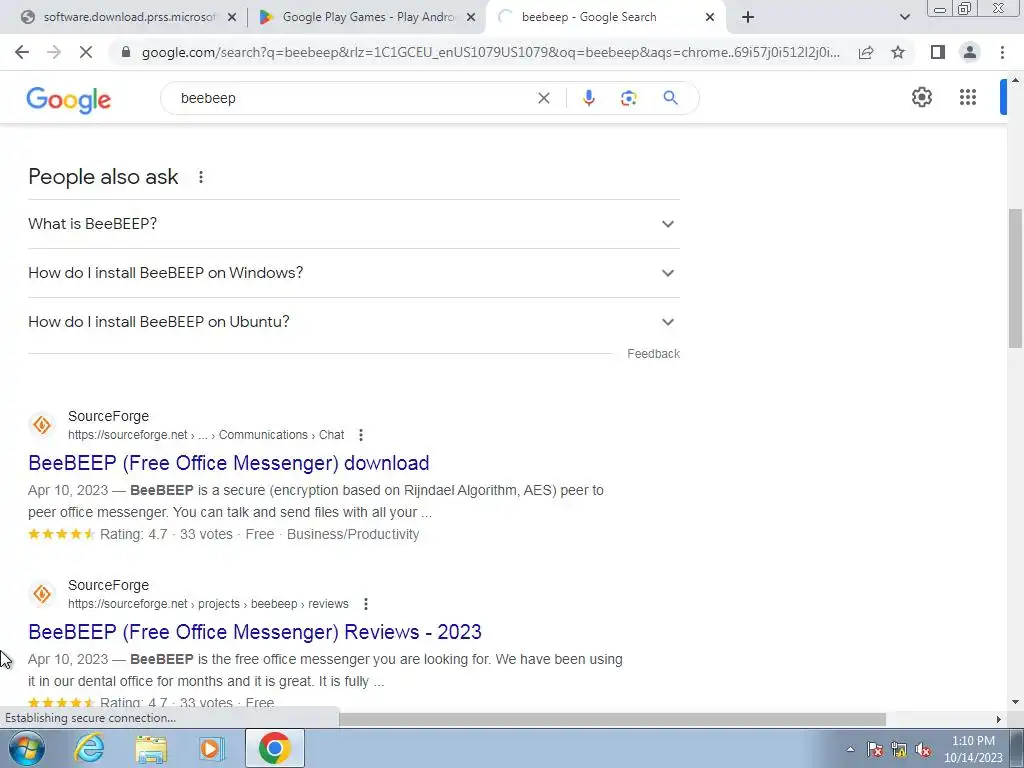The image size is (1024, 768).
Task: Open Google quick settings gear
Action: click(x=921, y=97)
